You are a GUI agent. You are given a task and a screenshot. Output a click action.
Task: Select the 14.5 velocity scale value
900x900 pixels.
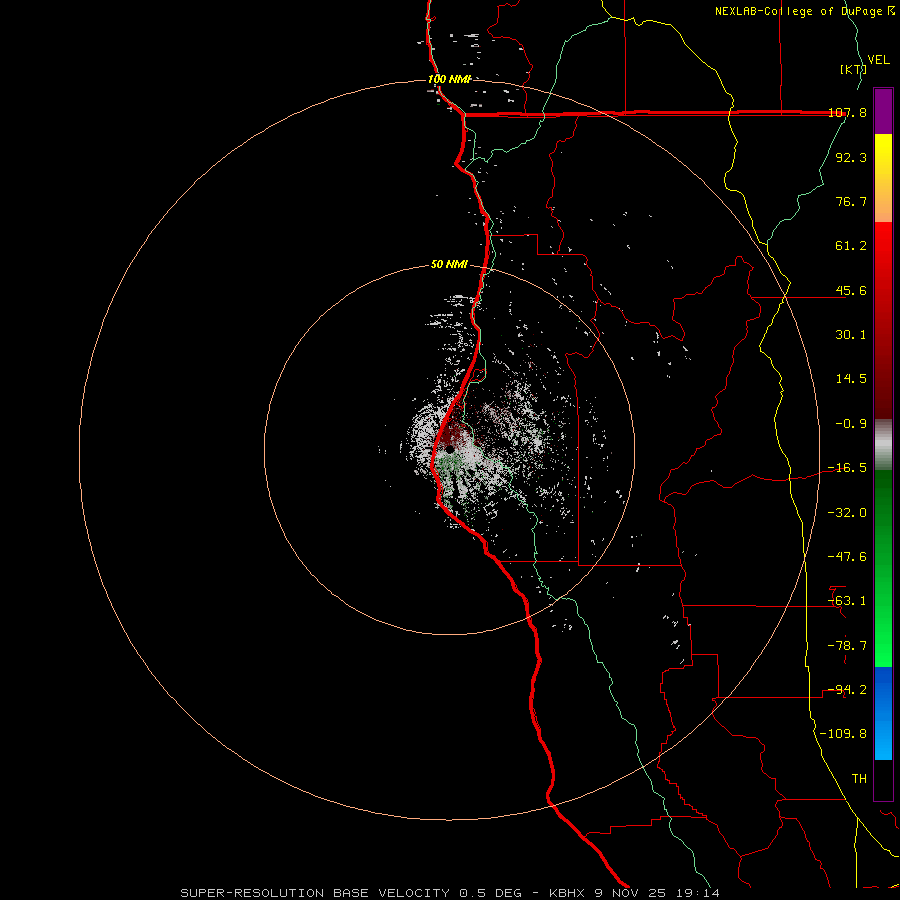click(x=851, y=379)
